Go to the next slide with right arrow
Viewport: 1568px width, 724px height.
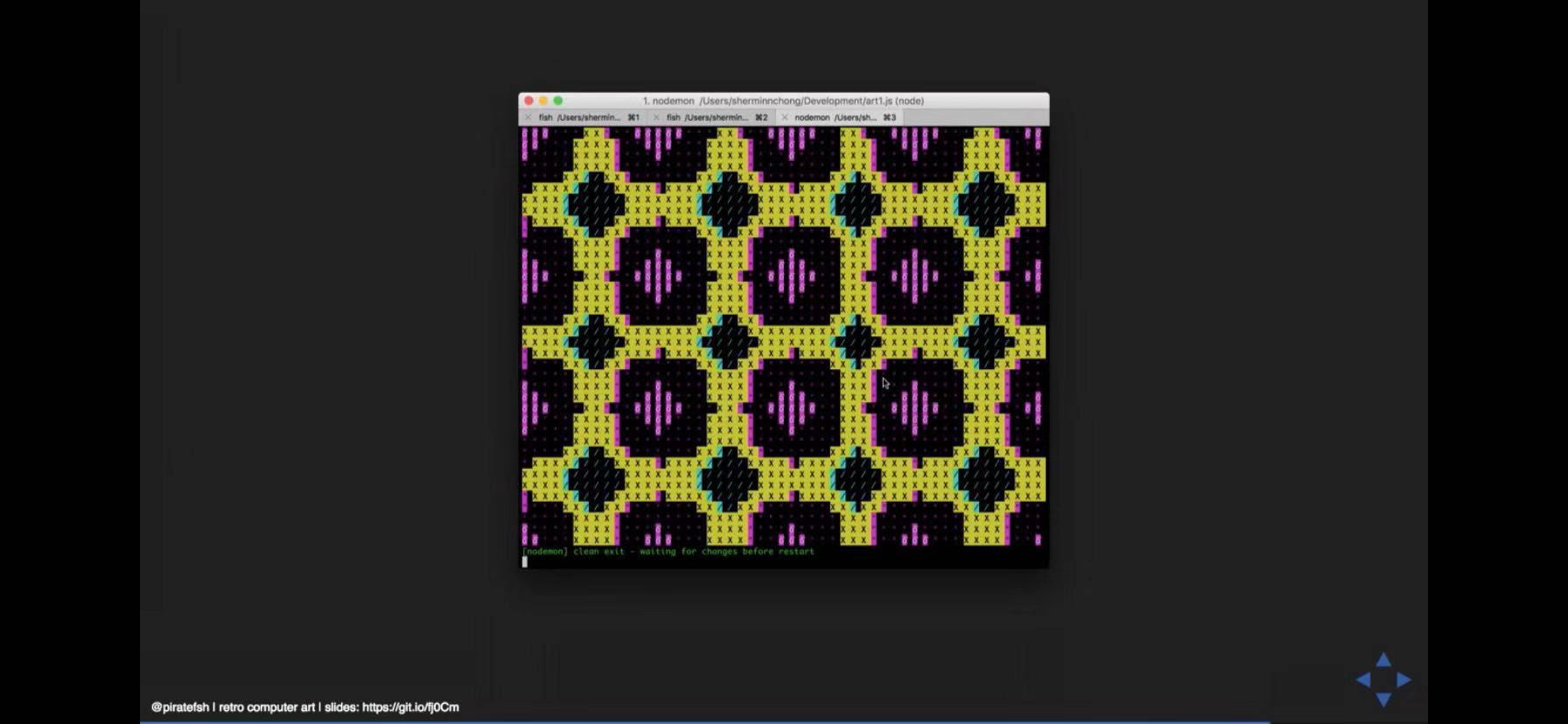(1403, 679)
